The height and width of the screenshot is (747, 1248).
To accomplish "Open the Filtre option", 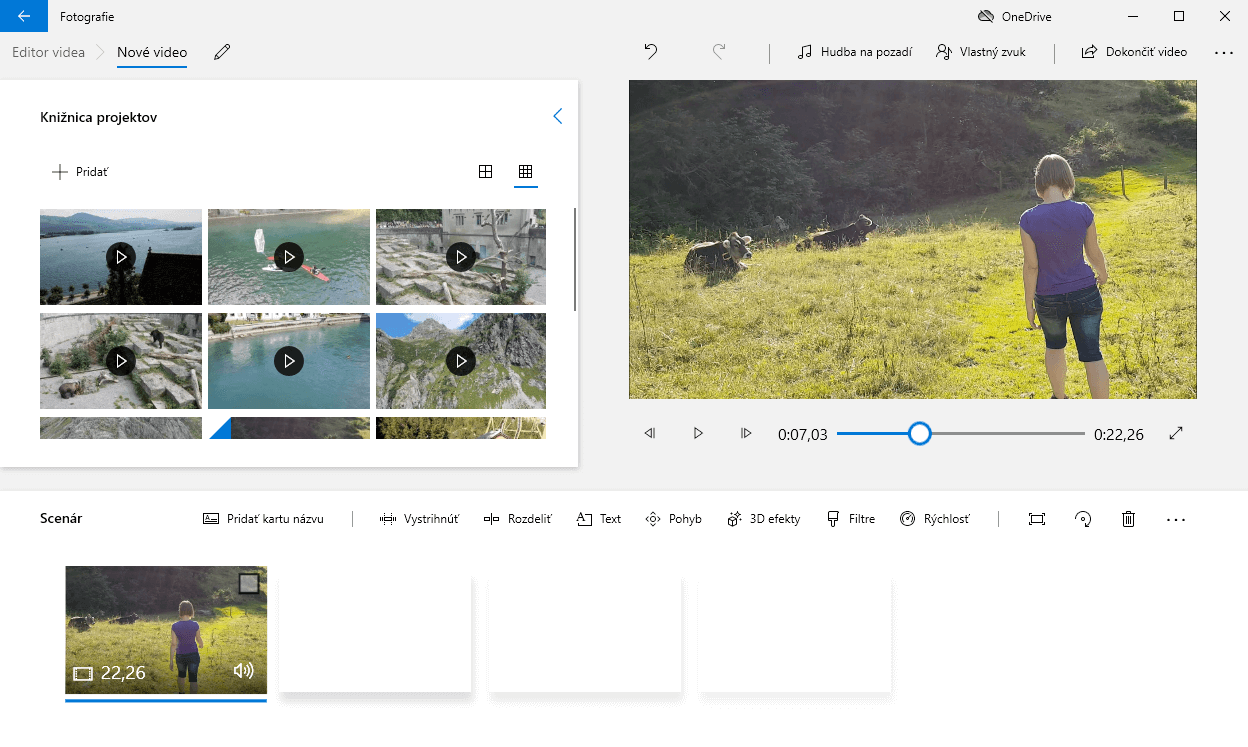I will tap(850, 519).
